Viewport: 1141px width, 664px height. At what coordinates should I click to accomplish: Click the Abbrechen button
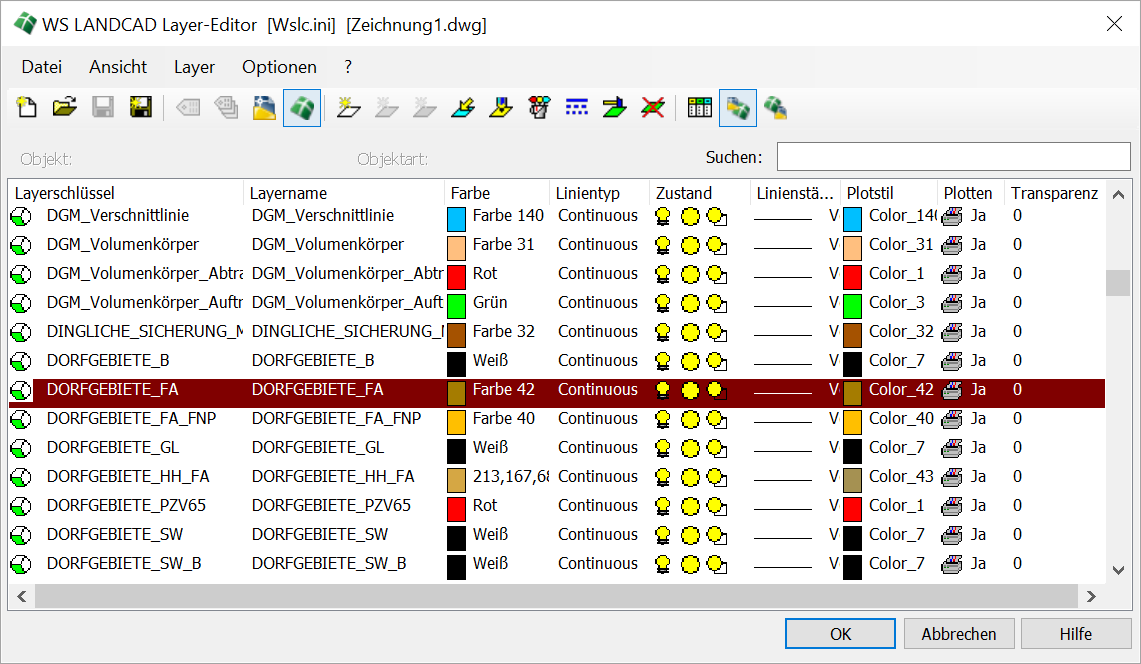click(x=958, y=634)
